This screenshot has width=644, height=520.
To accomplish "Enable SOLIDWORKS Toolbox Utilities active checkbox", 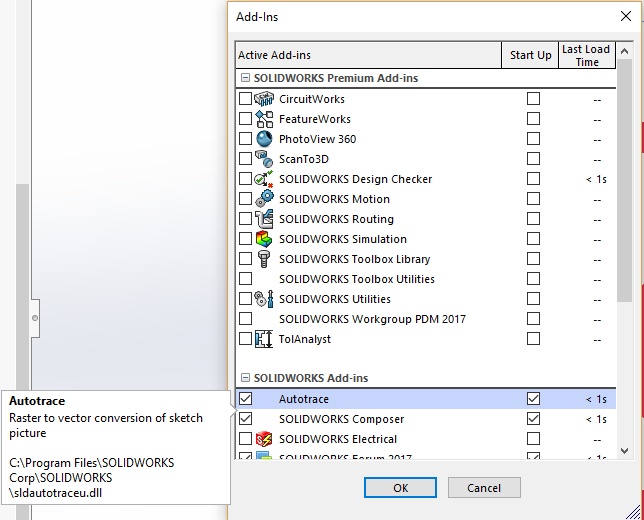I will [x=245, y=278].
